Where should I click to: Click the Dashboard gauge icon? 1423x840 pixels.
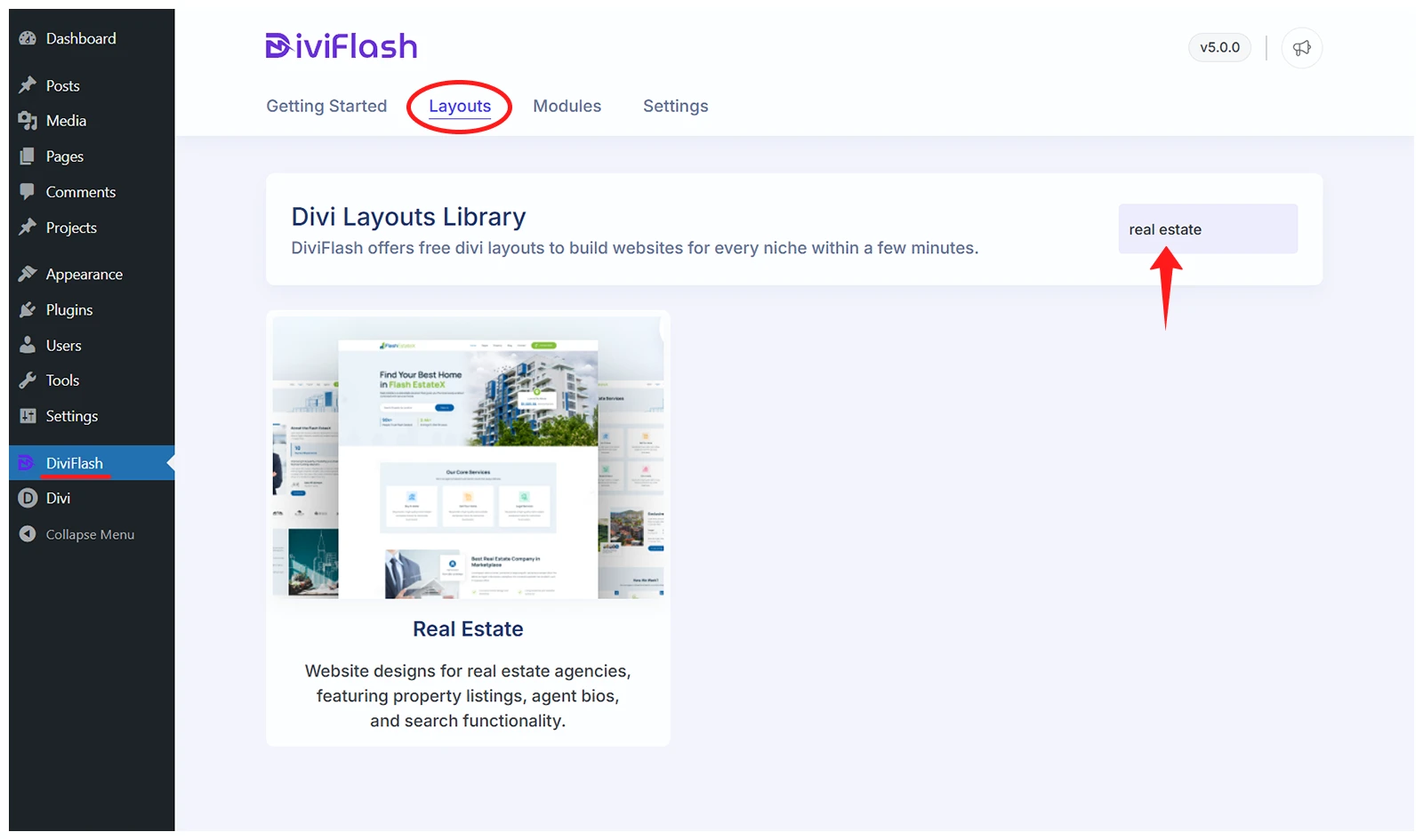pyautogui.click(x=28, y=38)
